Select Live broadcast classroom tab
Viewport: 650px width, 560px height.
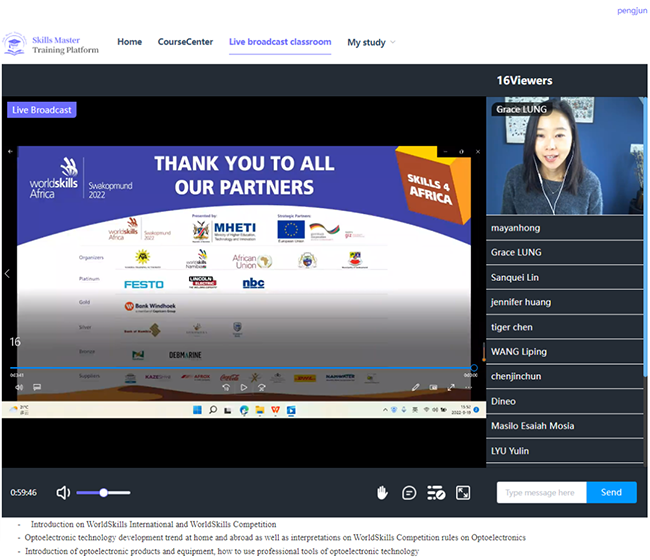280,42
